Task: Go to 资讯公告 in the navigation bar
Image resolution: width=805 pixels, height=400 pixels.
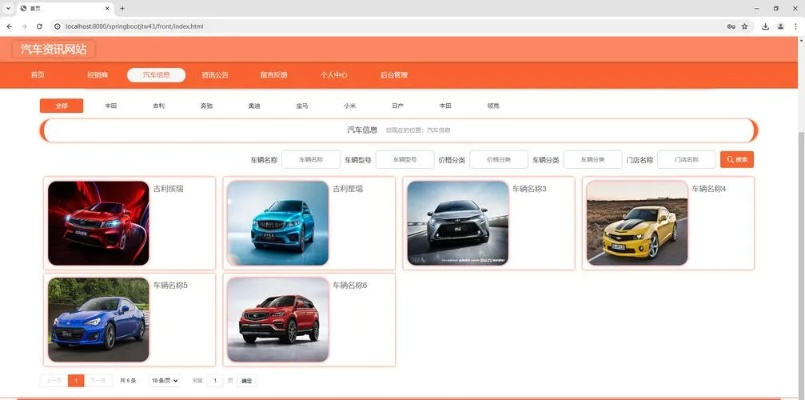Action: pos(215,74)
